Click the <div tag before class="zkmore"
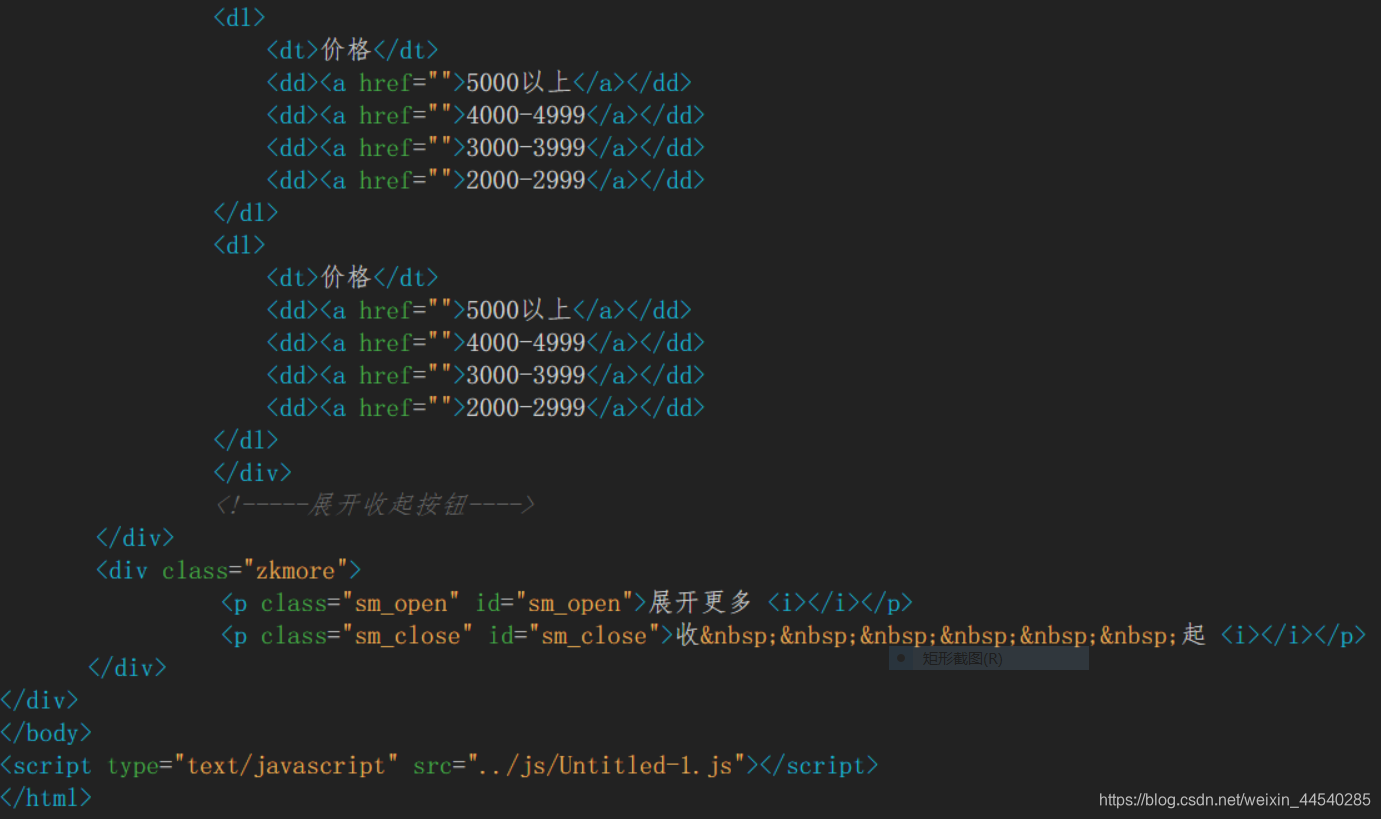This screenshot has height=819, width=1381. point(122,571)
